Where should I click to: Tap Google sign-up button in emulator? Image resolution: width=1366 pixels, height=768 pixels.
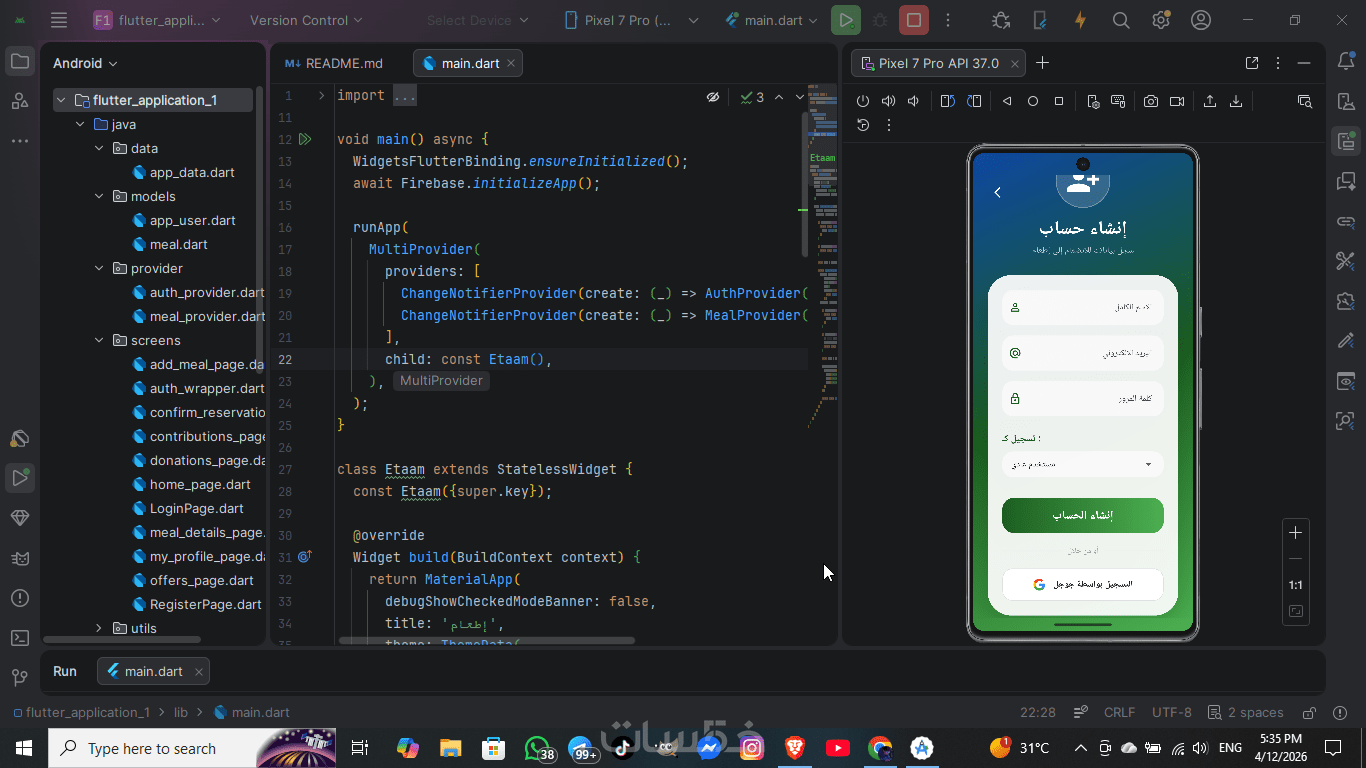click(1082, 584)
